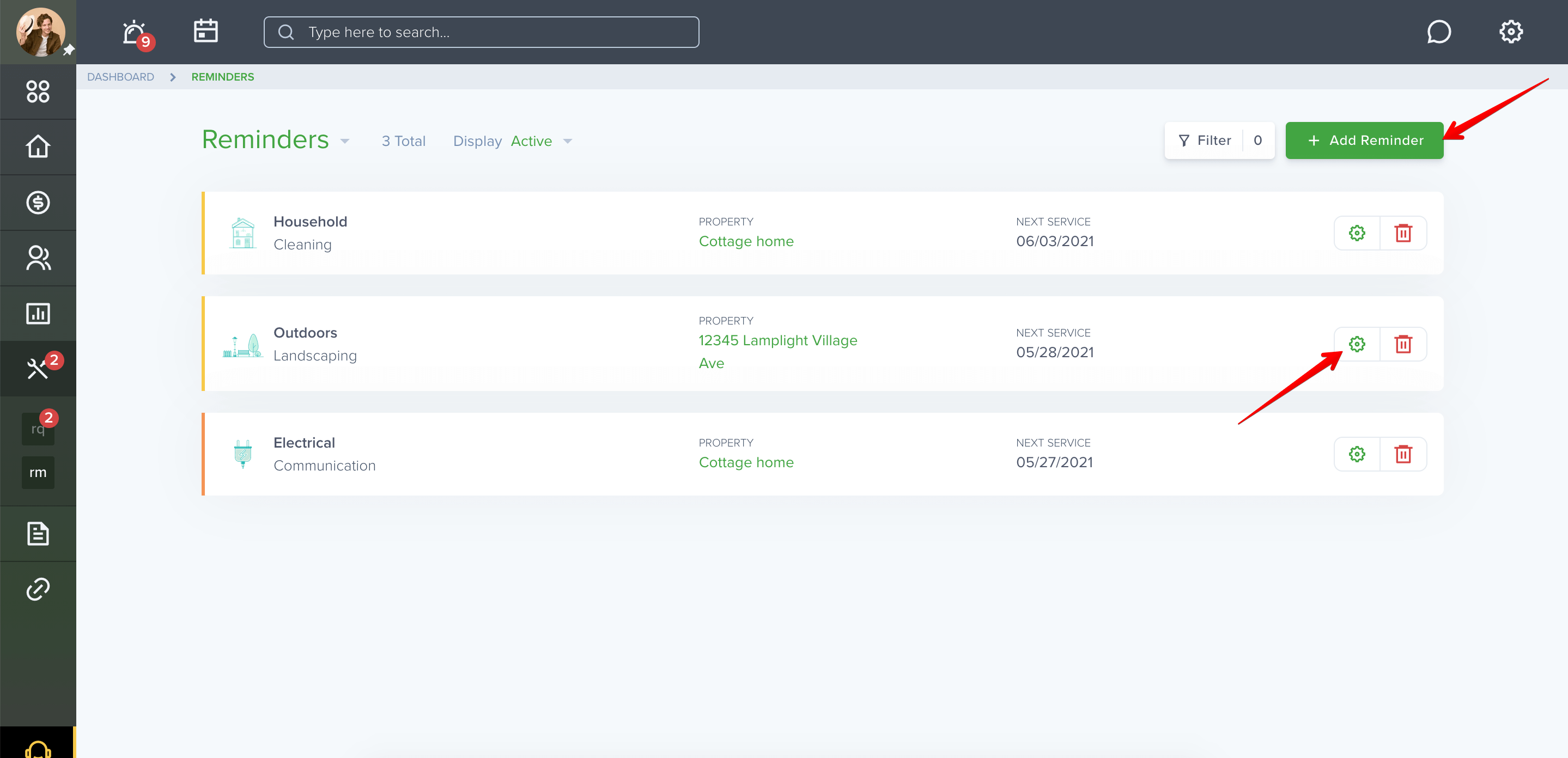Open 12345 Lamplight Village Ave property link
The width and height of the screenshot is (1568, 758).
click(778, 352)
